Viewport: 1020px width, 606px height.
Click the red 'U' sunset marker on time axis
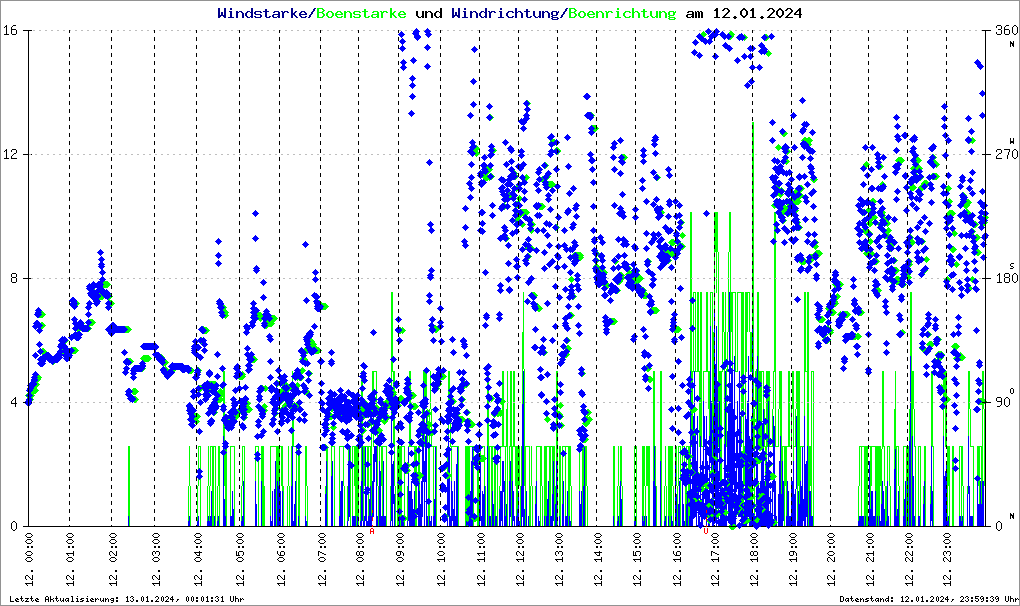tap(706, 531)
